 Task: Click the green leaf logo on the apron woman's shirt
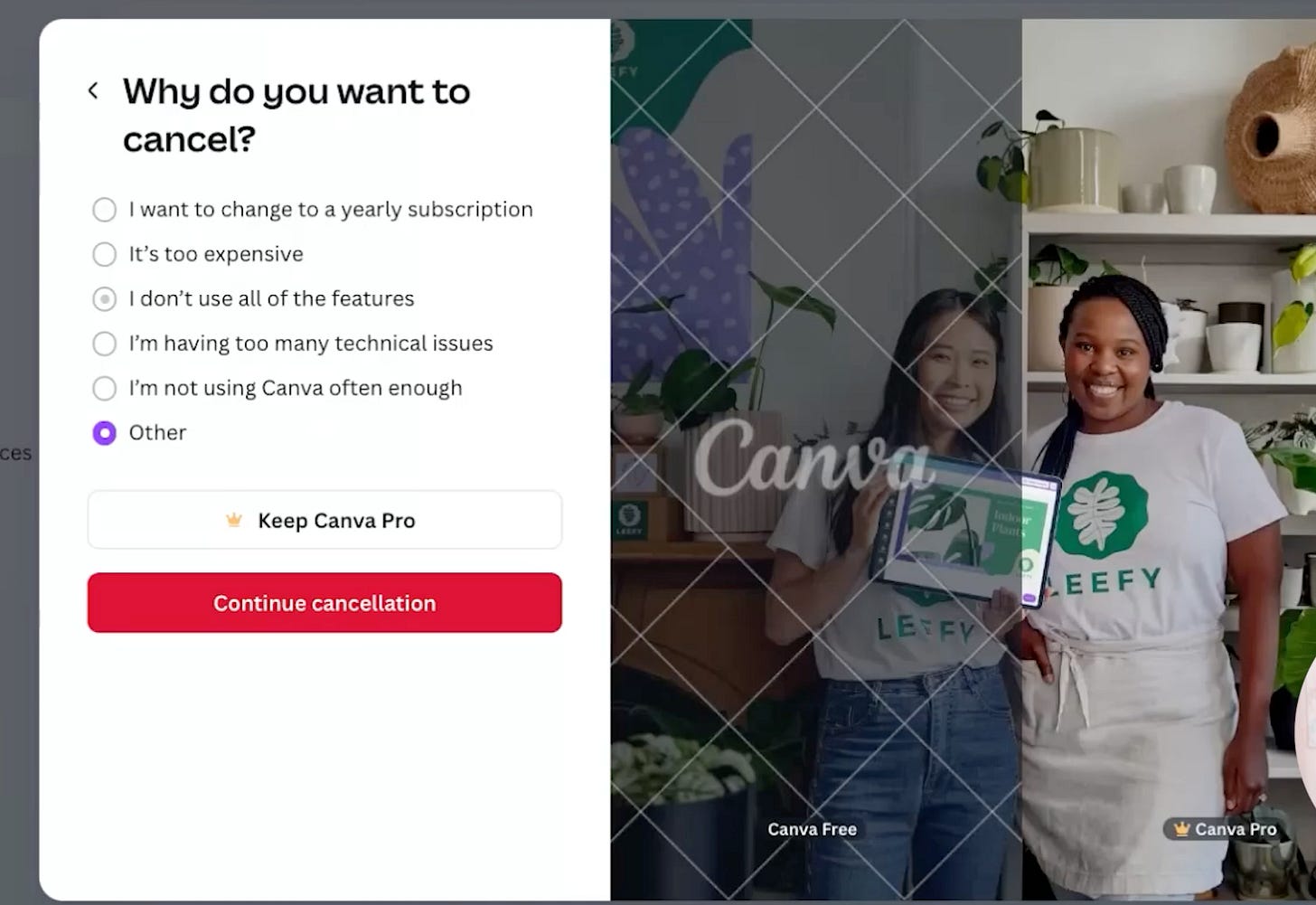pos(1102,514)
